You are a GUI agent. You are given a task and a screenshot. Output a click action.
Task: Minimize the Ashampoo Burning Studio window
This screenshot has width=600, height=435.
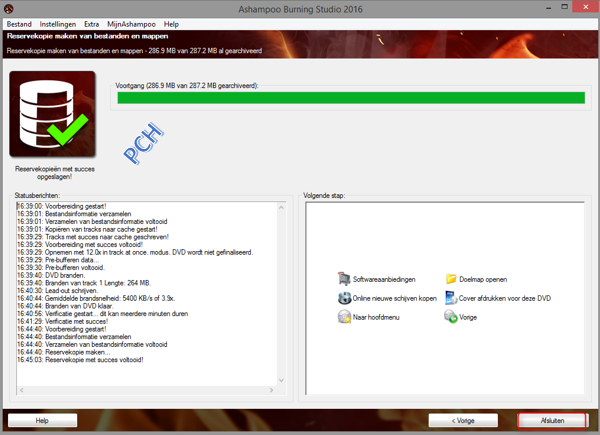(x=548, y=7)
